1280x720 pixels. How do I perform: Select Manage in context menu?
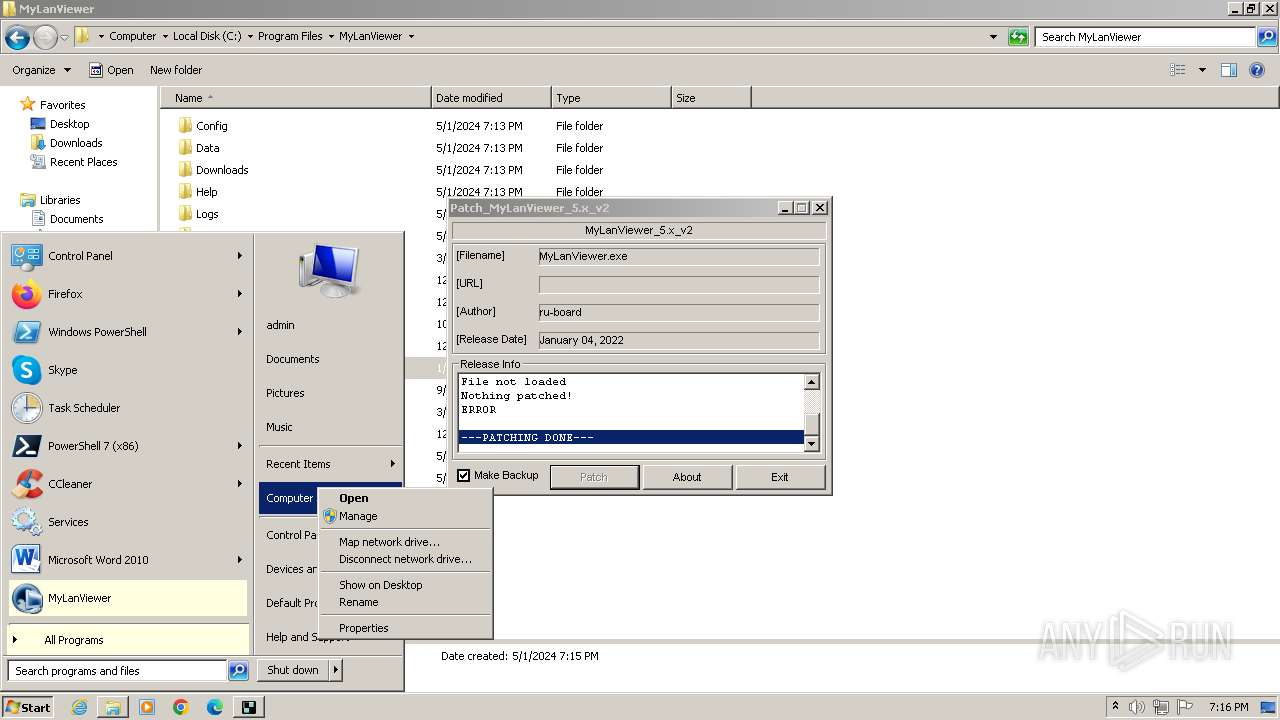(x=405, y=516)
